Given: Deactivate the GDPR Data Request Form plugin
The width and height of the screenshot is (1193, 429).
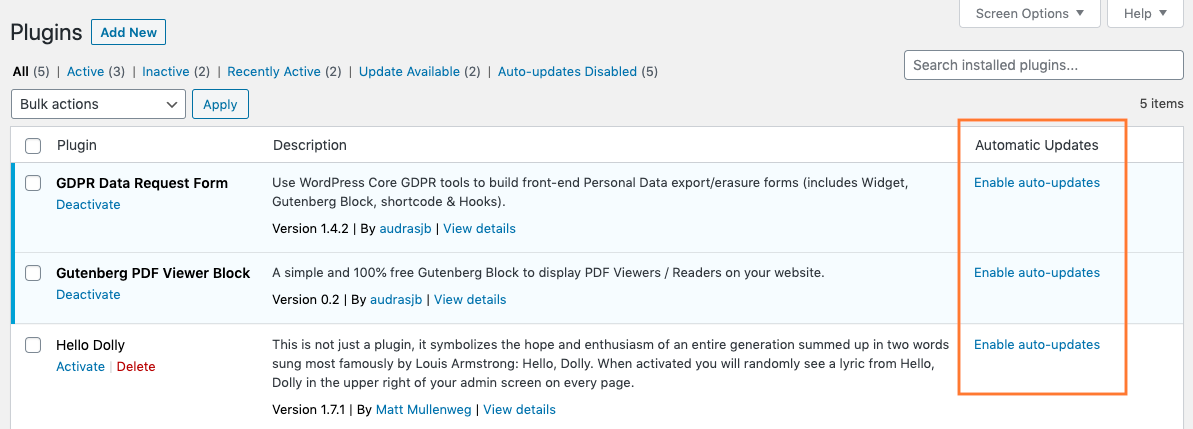Looking at the screenshot, I should tap(88, 205).
